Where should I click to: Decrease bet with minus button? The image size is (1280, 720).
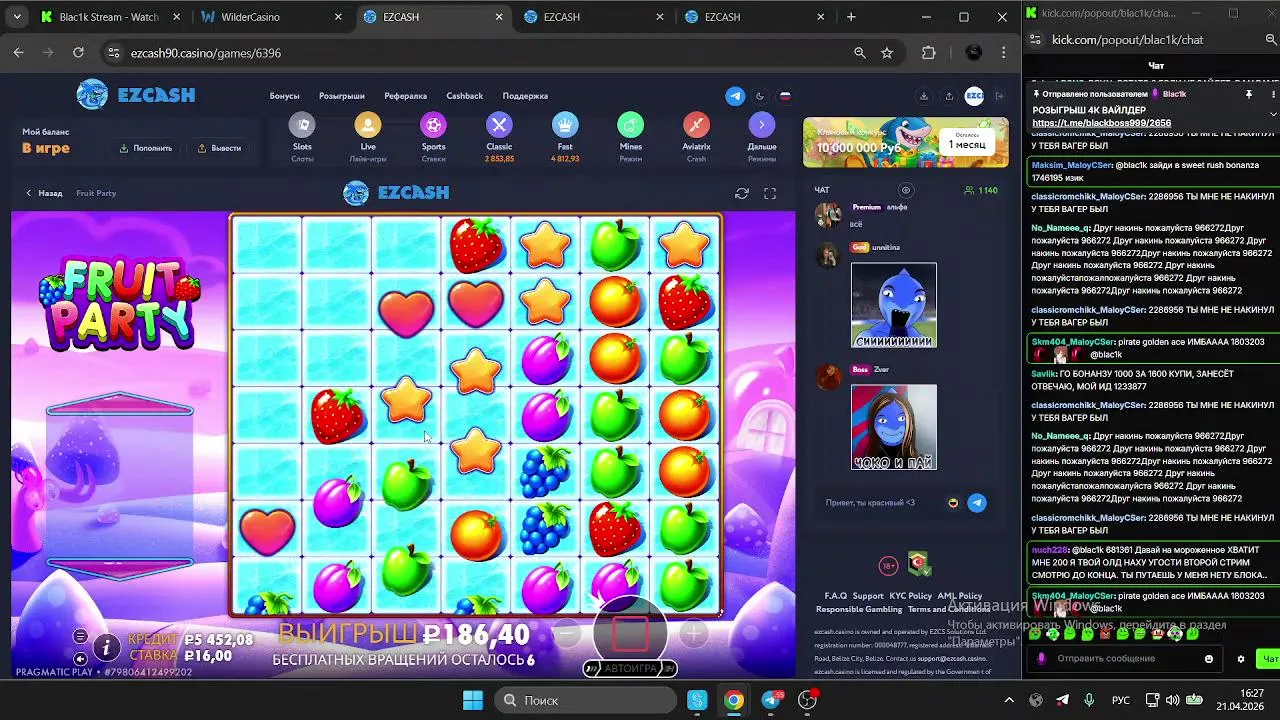(x=567, y=633)
